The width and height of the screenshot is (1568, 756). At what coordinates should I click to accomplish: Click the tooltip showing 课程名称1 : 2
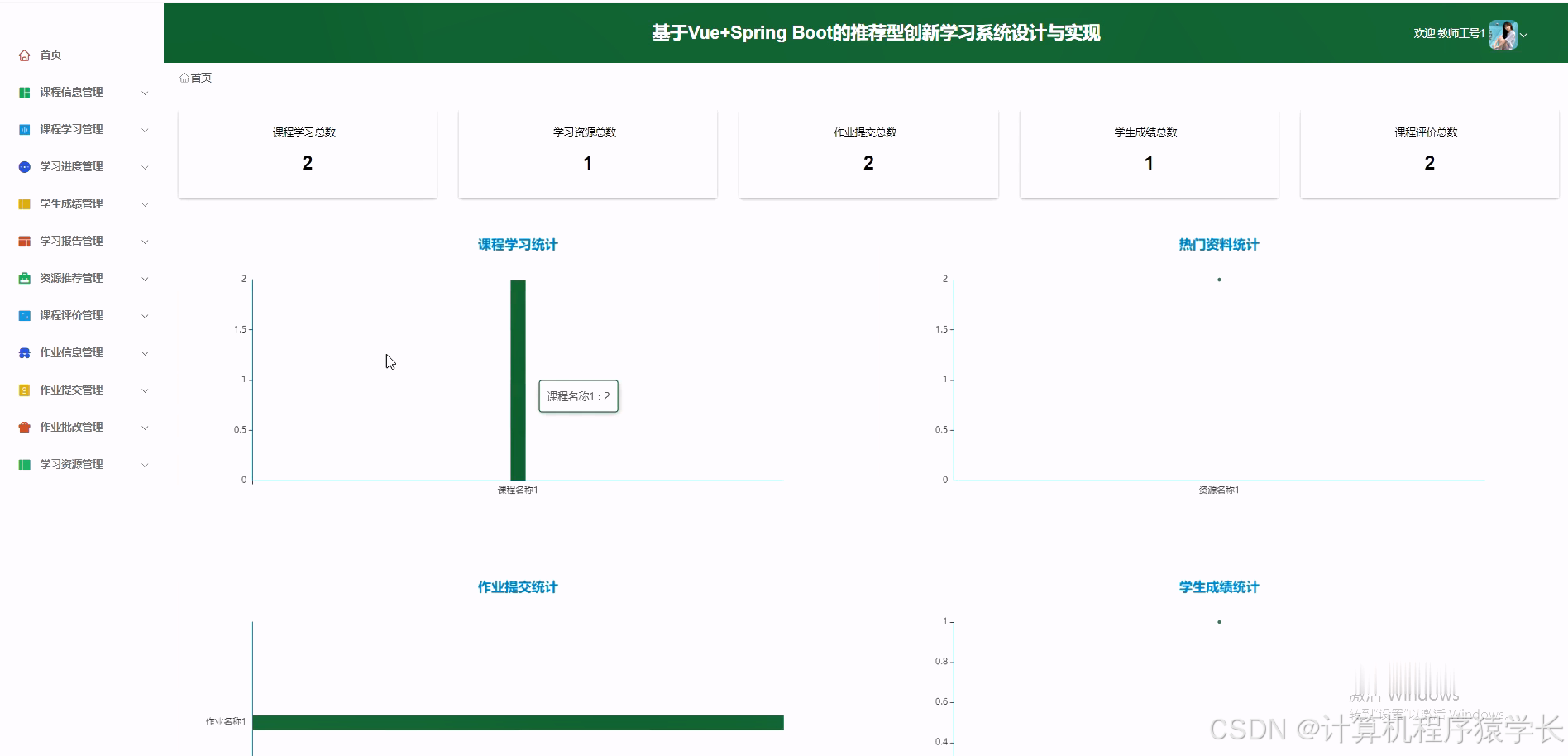(578, 396)
